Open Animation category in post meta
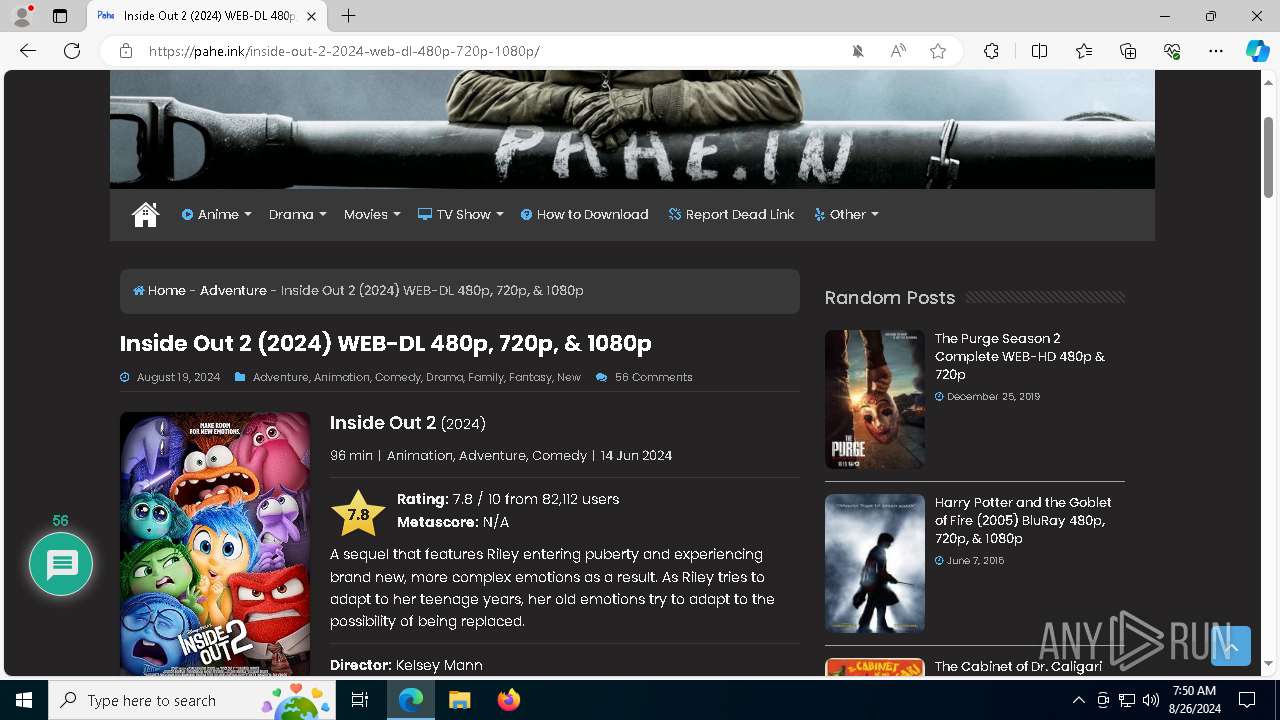 342,377
